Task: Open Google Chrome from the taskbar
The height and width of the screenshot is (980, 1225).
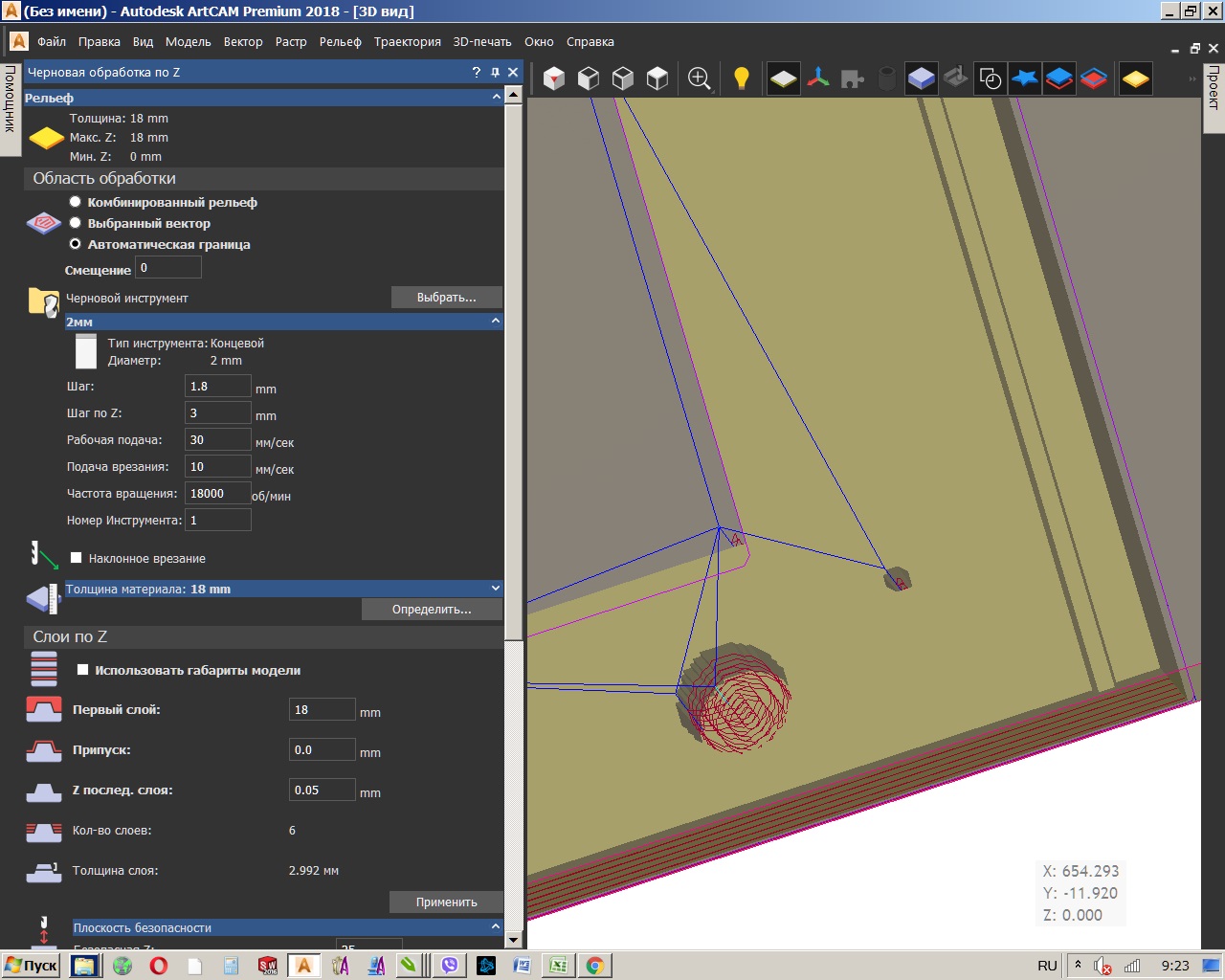Action: [594, 966]
